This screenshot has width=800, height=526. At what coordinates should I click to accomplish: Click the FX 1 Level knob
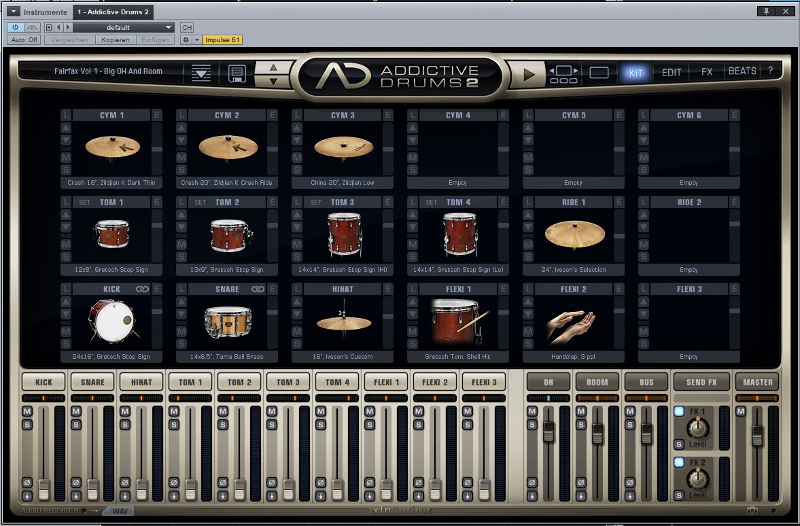697,428
